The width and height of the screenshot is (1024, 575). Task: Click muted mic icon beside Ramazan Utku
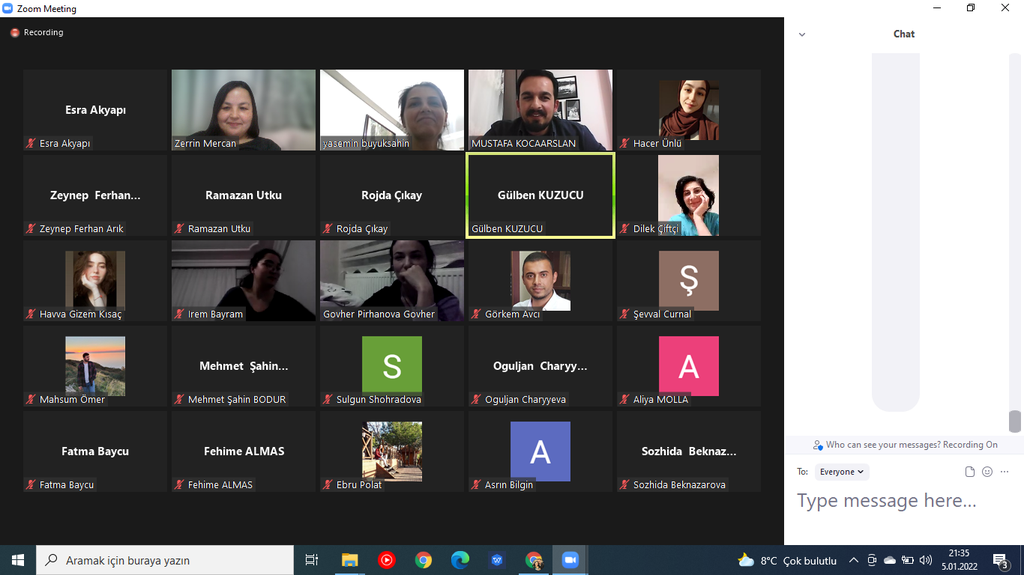pyautogui.click(x=179, y=229)
